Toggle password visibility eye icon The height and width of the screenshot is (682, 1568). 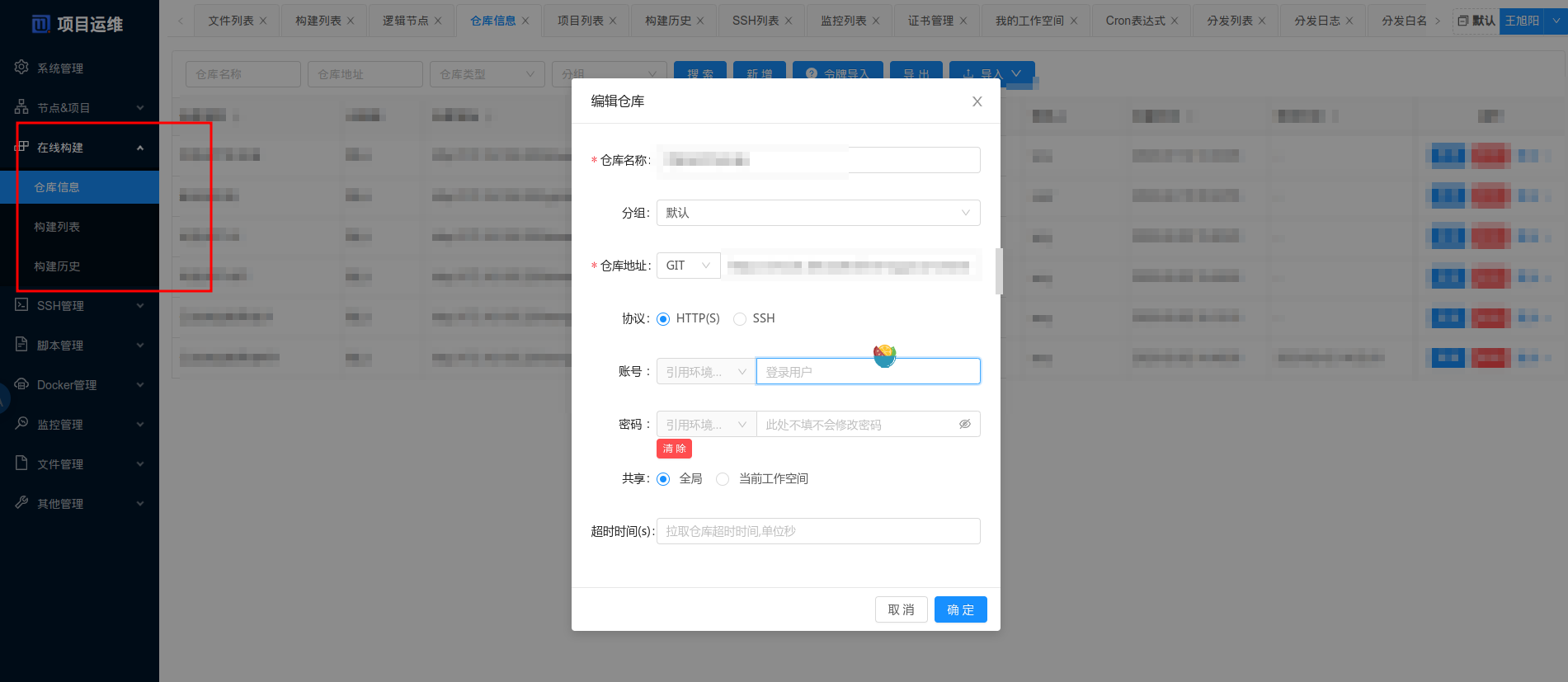pos(964,424)
